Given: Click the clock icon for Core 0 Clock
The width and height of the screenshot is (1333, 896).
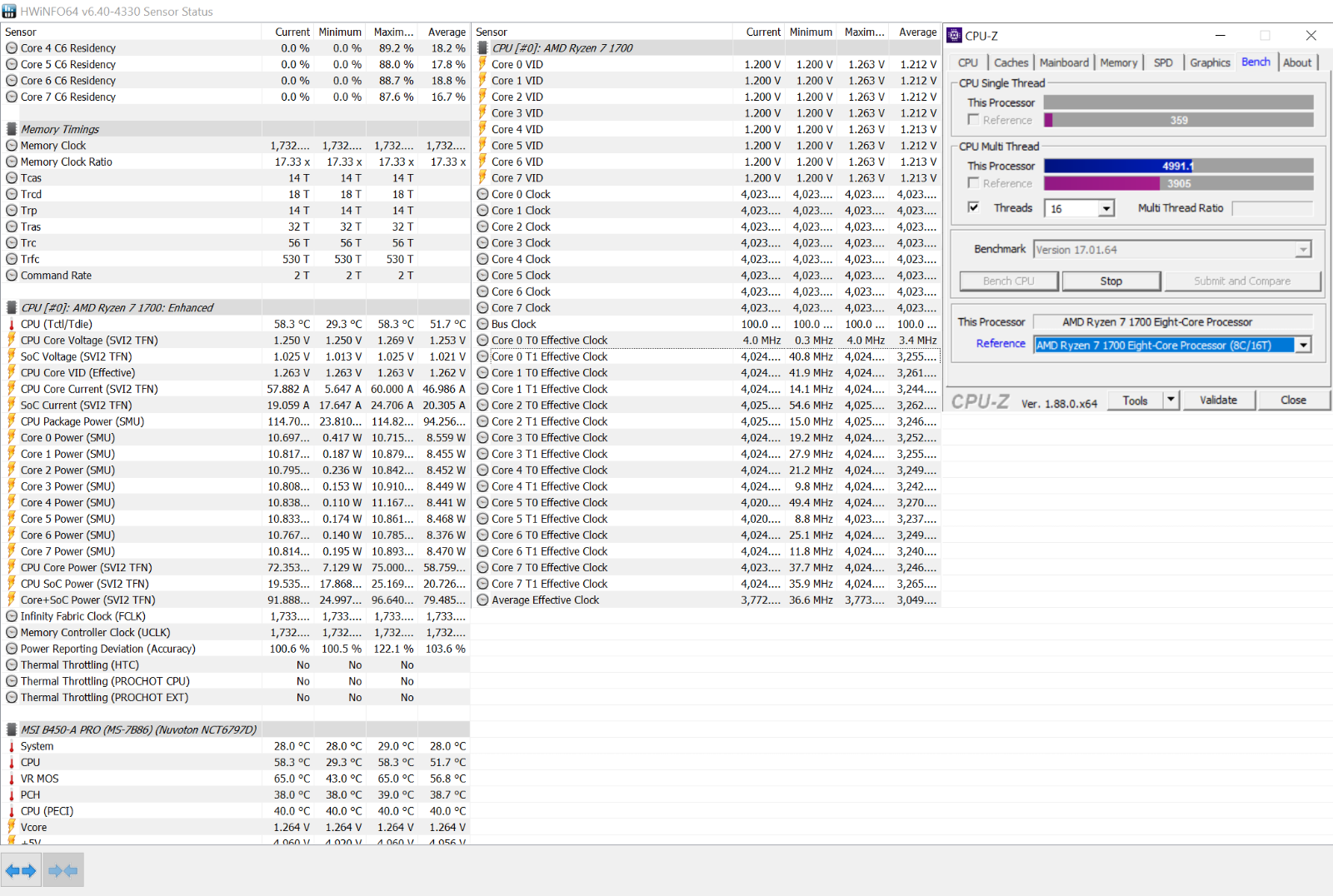Looking at the screenshot, I should pos(482,194).
